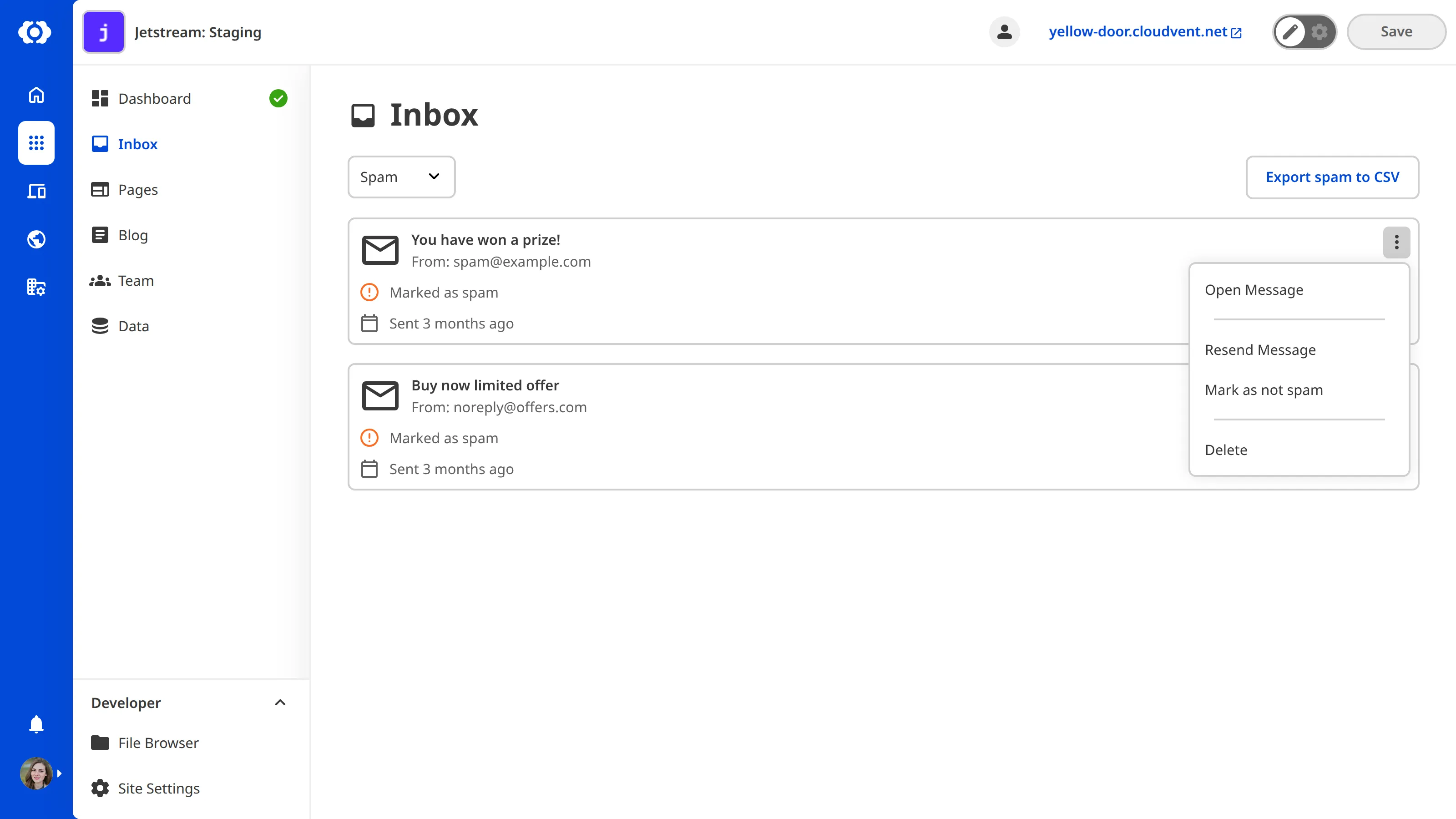Switch to editing mode with the pencil toggle
This screenshot has height=819, width=1456.
(1290, 32)
